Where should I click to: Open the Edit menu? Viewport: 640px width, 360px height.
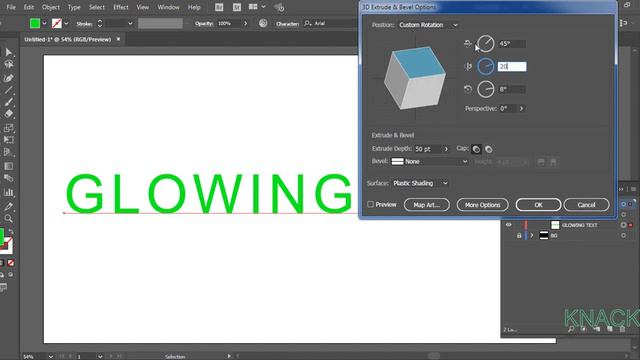coord(29,7)
